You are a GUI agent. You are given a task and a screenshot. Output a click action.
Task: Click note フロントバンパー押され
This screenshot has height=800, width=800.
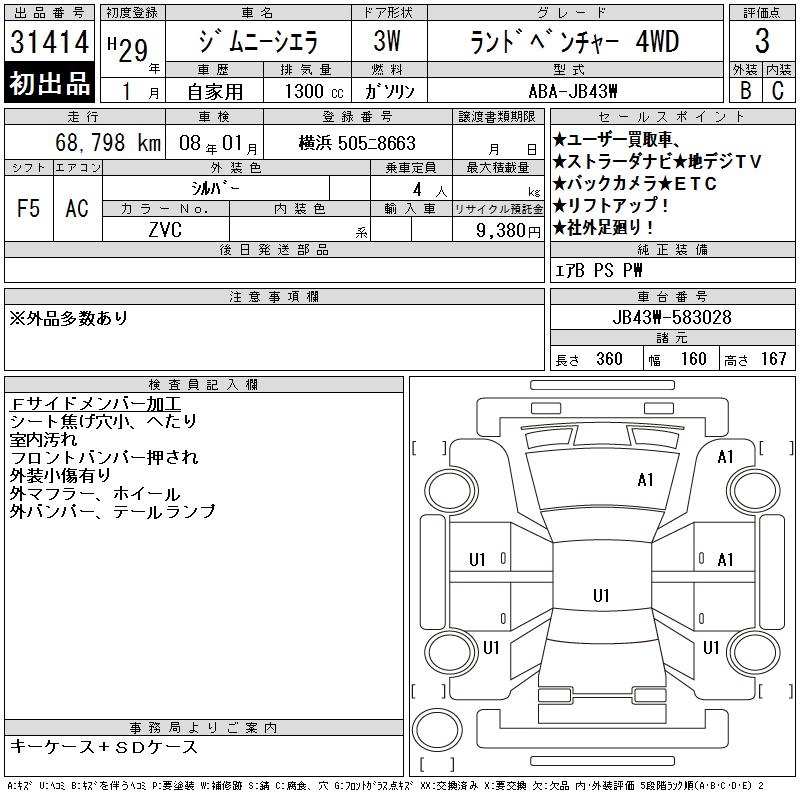point(104,458)
